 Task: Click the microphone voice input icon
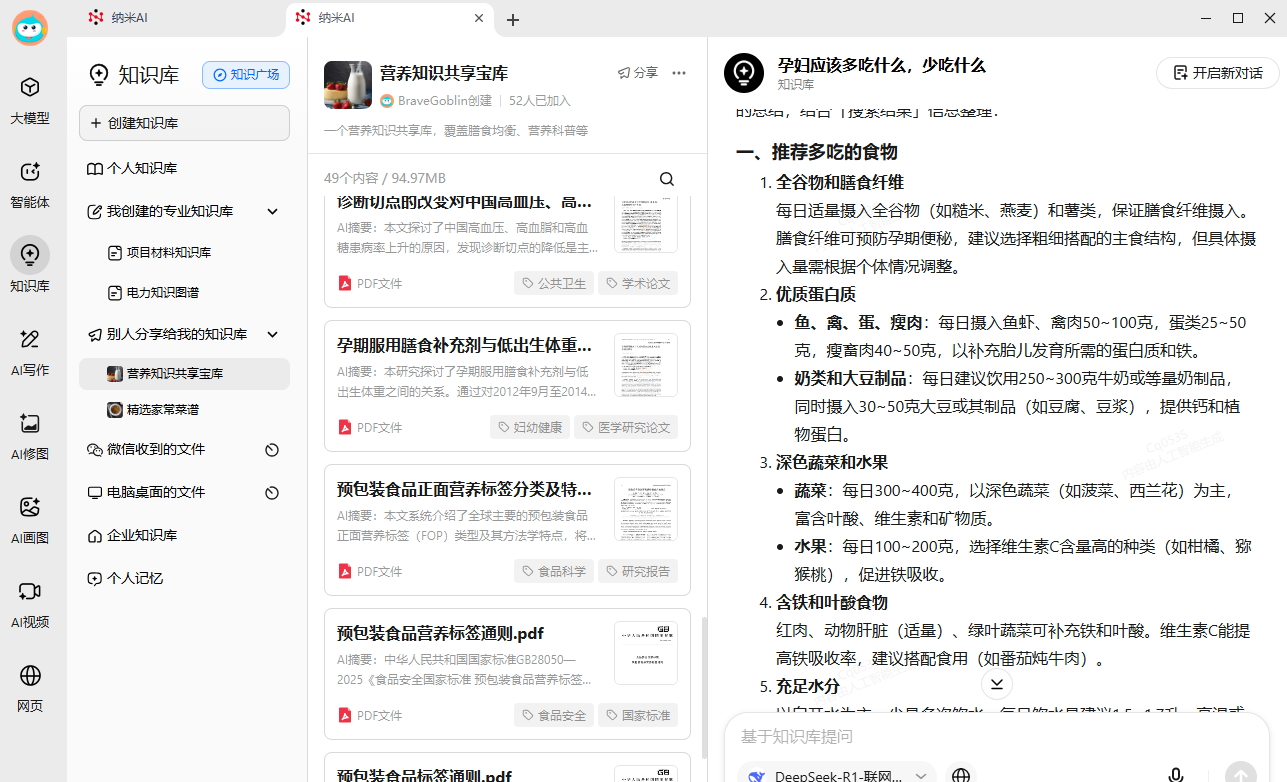tap(1176, 776)
